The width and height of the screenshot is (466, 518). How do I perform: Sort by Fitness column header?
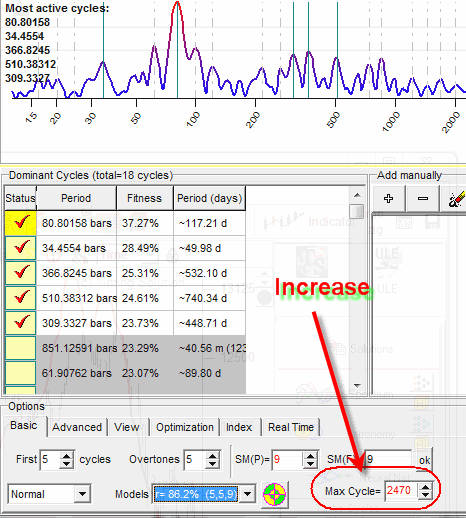pos(145,198)
